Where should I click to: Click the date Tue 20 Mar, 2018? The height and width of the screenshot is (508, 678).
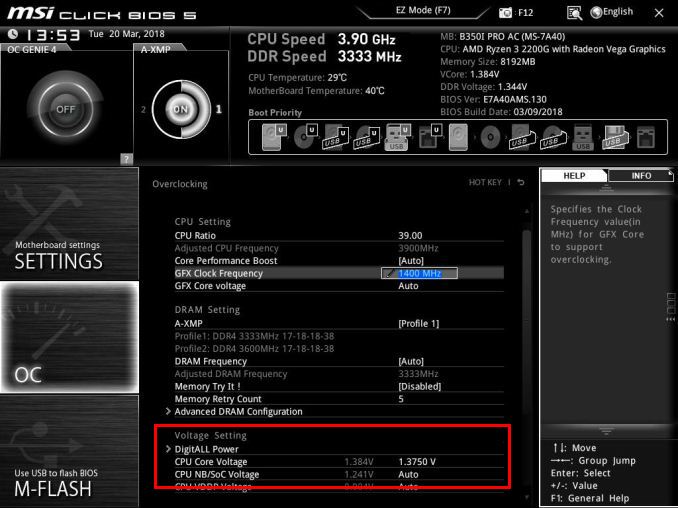(126, 34)
